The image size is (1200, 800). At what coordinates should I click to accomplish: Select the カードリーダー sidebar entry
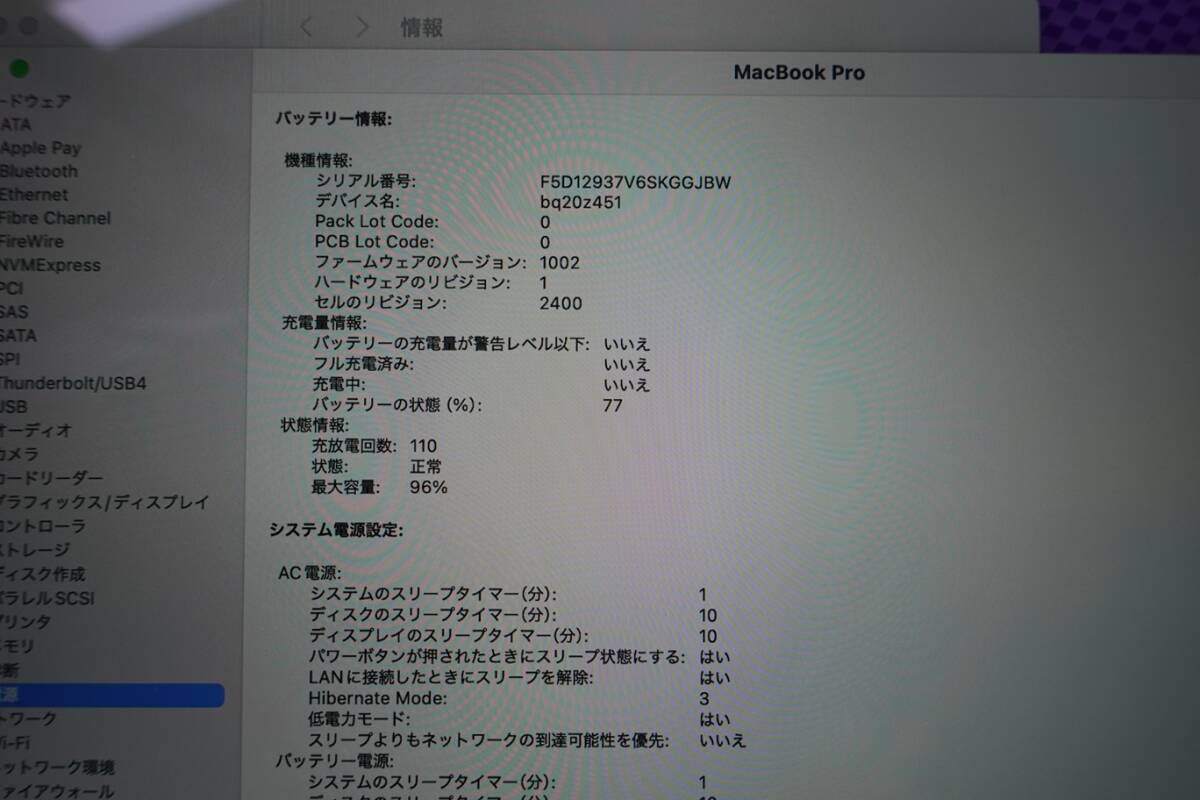(51, 478)
